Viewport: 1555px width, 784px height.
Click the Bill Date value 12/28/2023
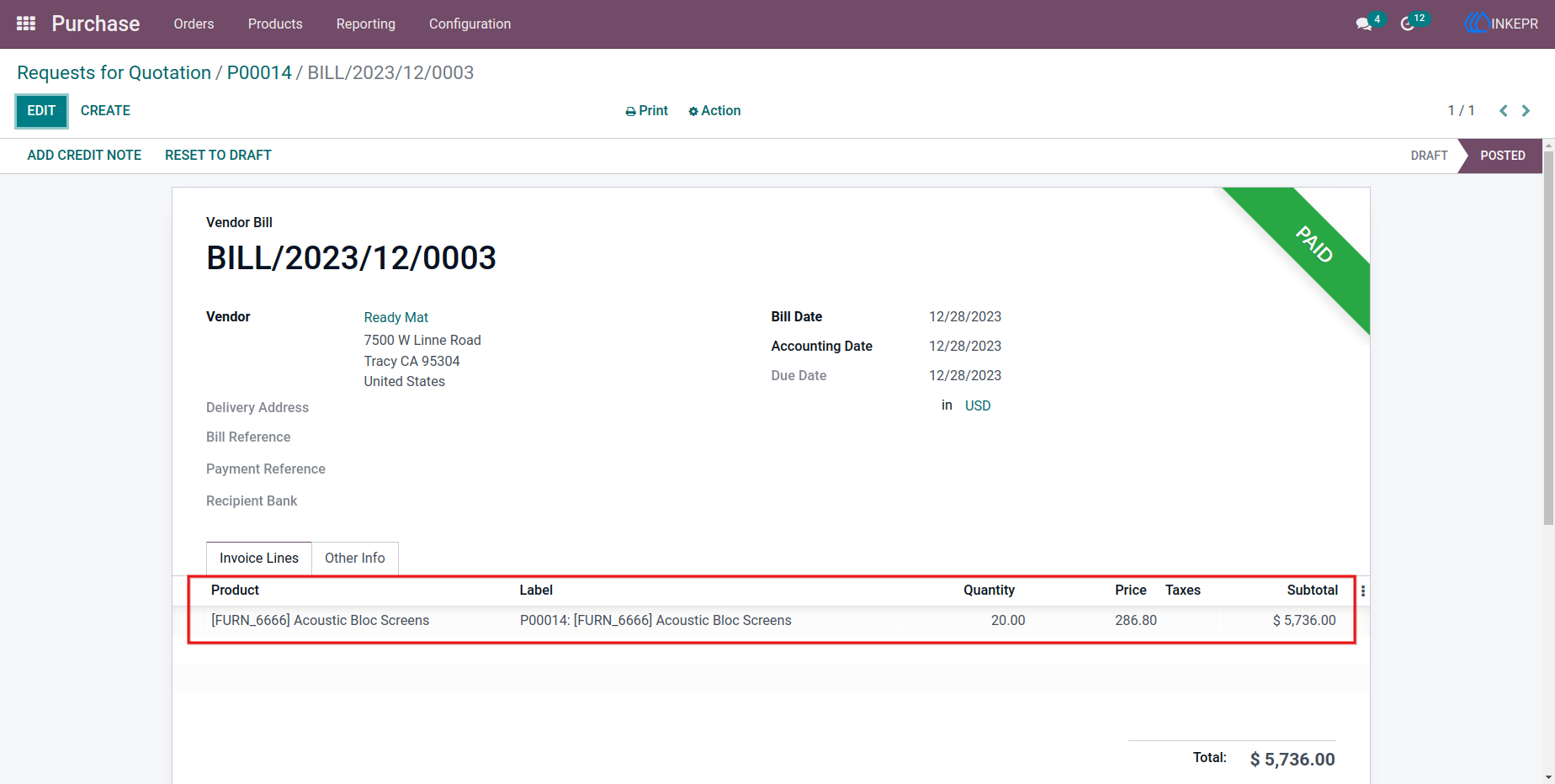(x=965, y=317)
